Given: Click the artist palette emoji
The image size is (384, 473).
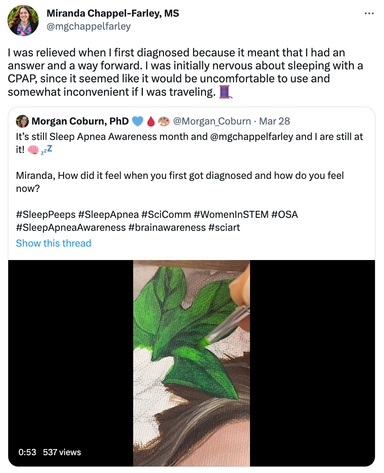Looking at the screenshot, I should pos(164,121).
